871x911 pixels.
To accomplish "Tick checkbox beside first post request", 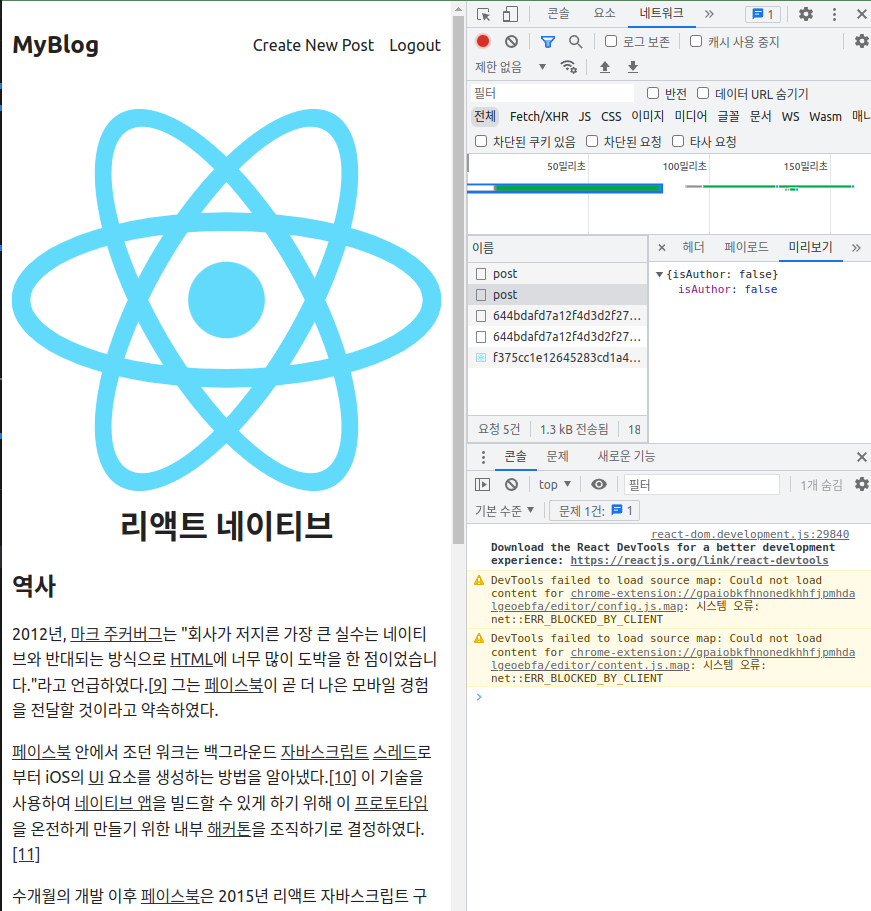I will pyautogui.click(x=481, y=274).
